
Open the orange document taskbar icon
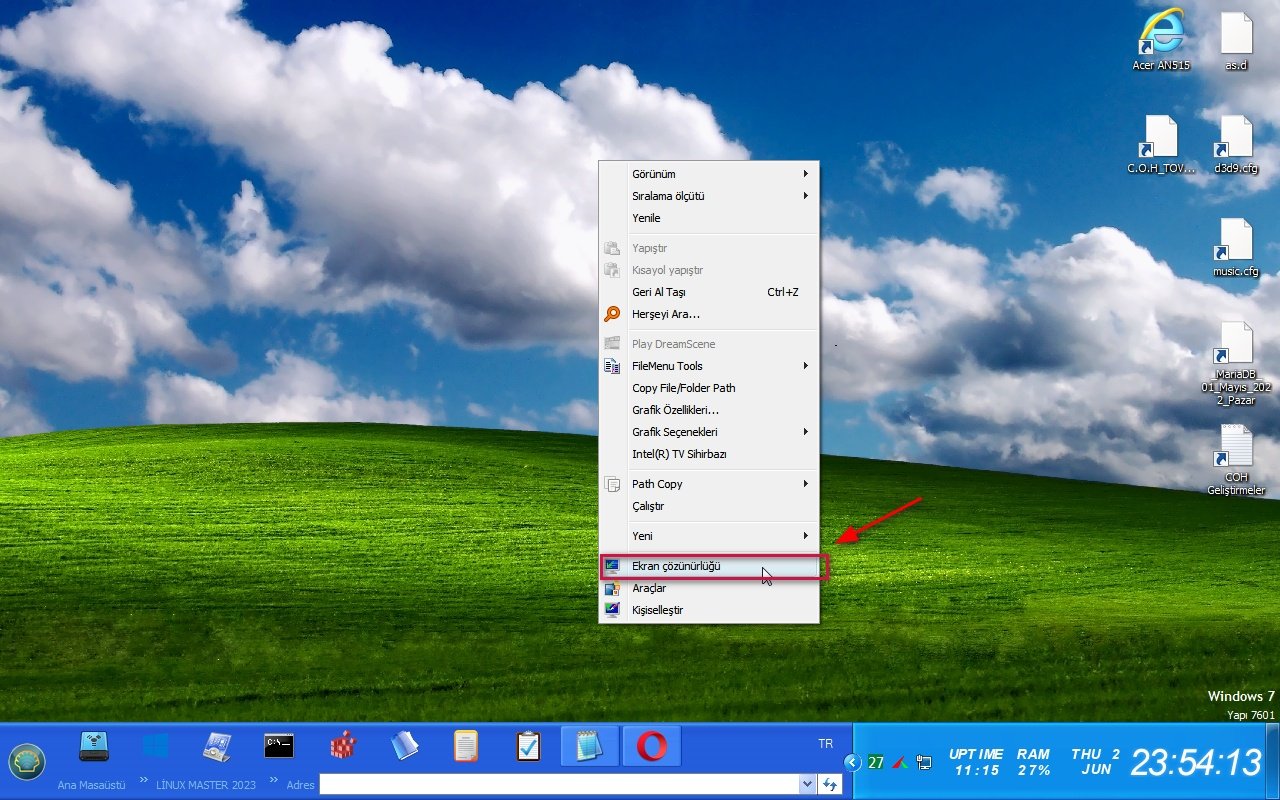[465, 746]
